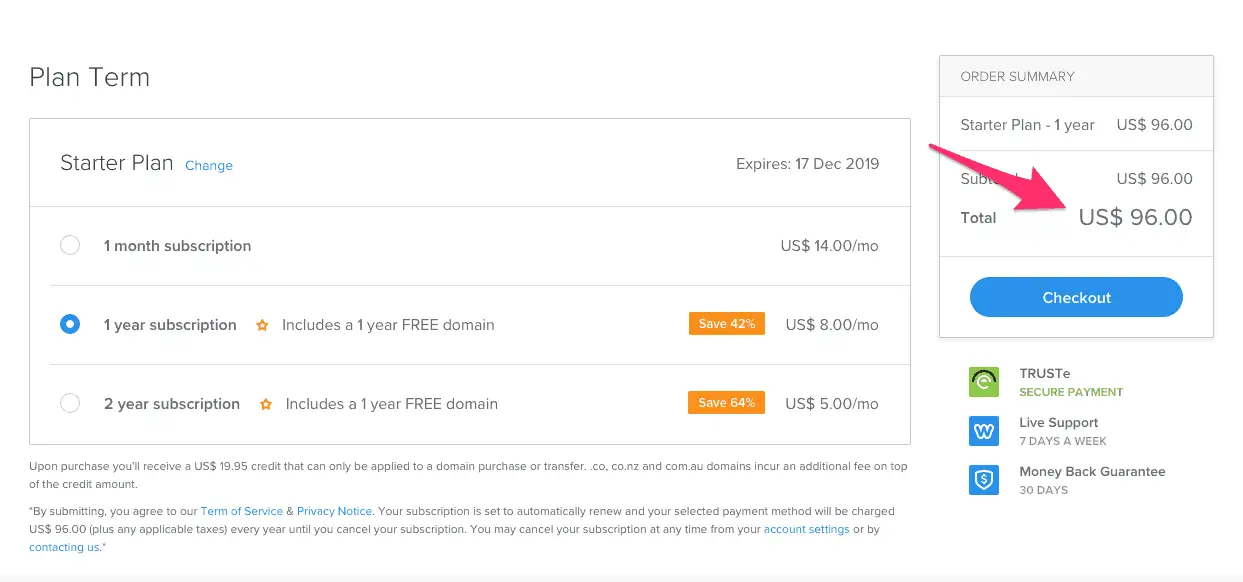Click the US$ 14.00/mo price
This screenshot has height=582, width=1243.
pyautogui.click(x=830, y=246)
